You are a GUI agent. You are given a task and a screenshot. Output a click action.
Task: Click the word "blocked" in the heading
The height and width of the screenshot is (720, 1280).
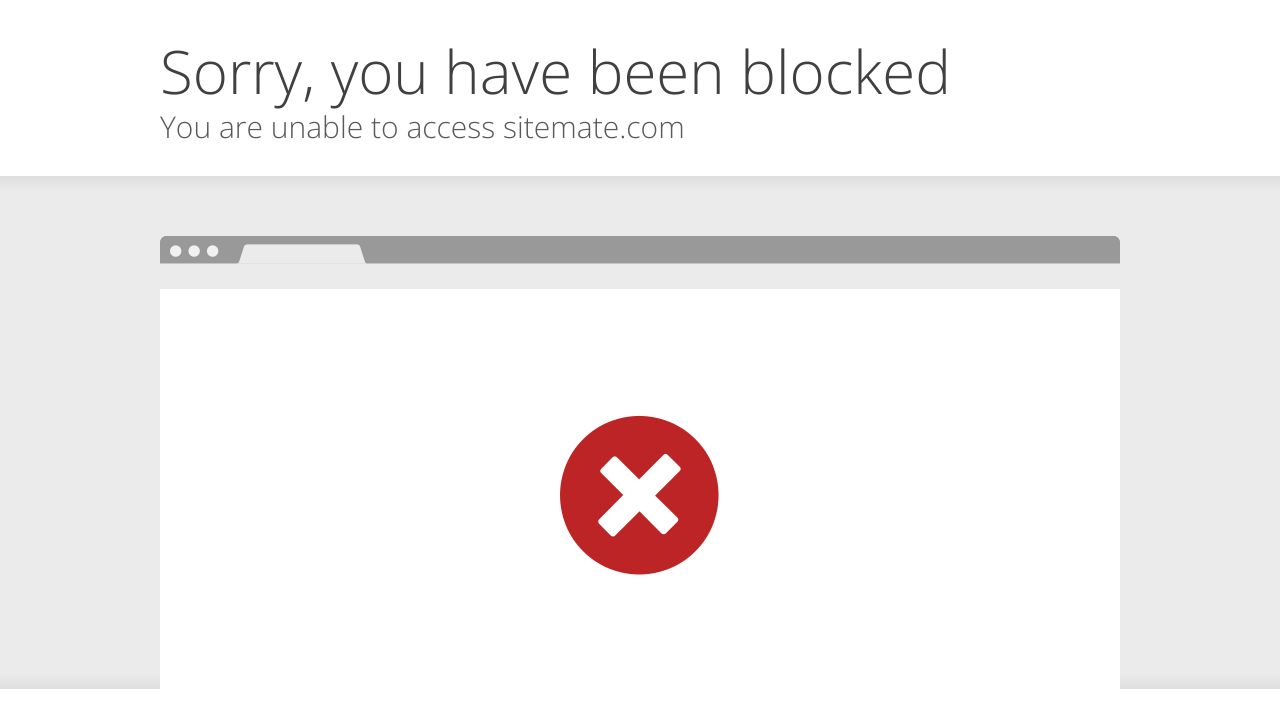(x=845, y=74)
